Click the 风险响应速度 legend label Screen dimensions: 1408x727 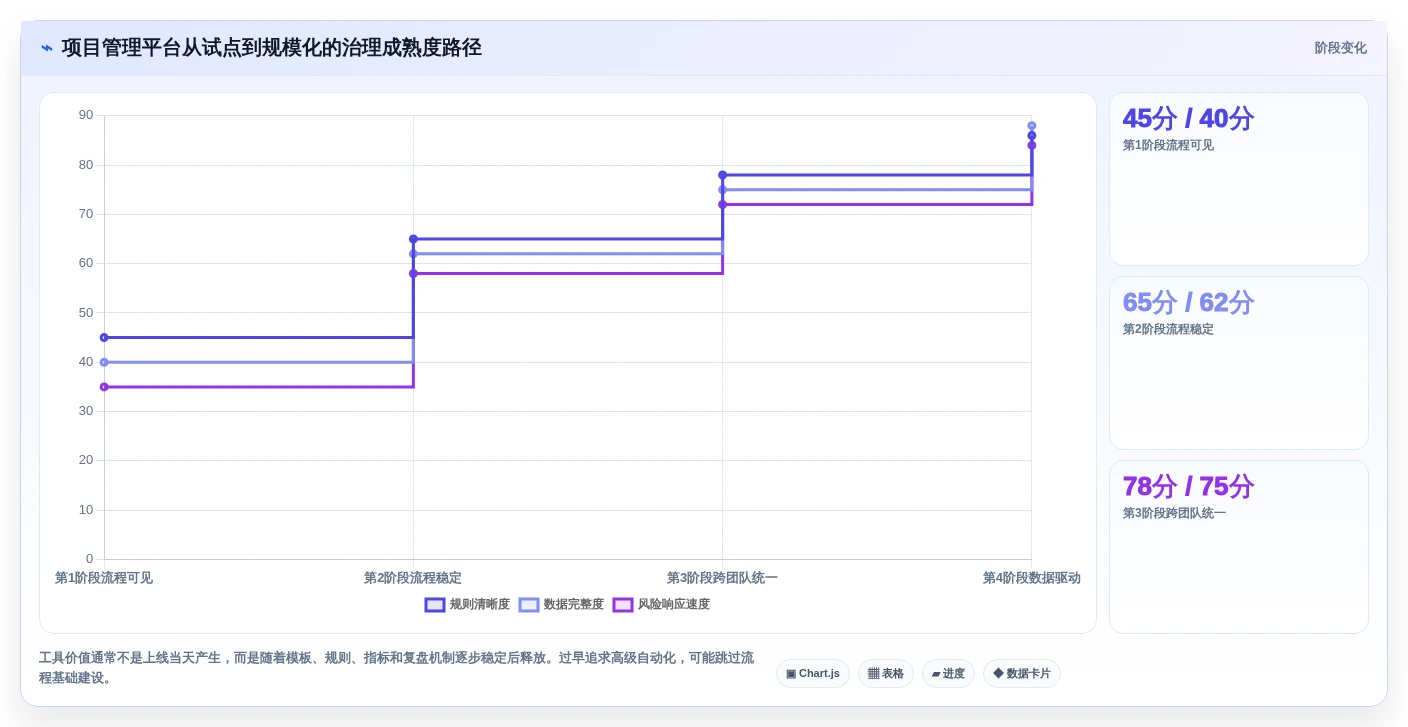(x=674, y=605)
